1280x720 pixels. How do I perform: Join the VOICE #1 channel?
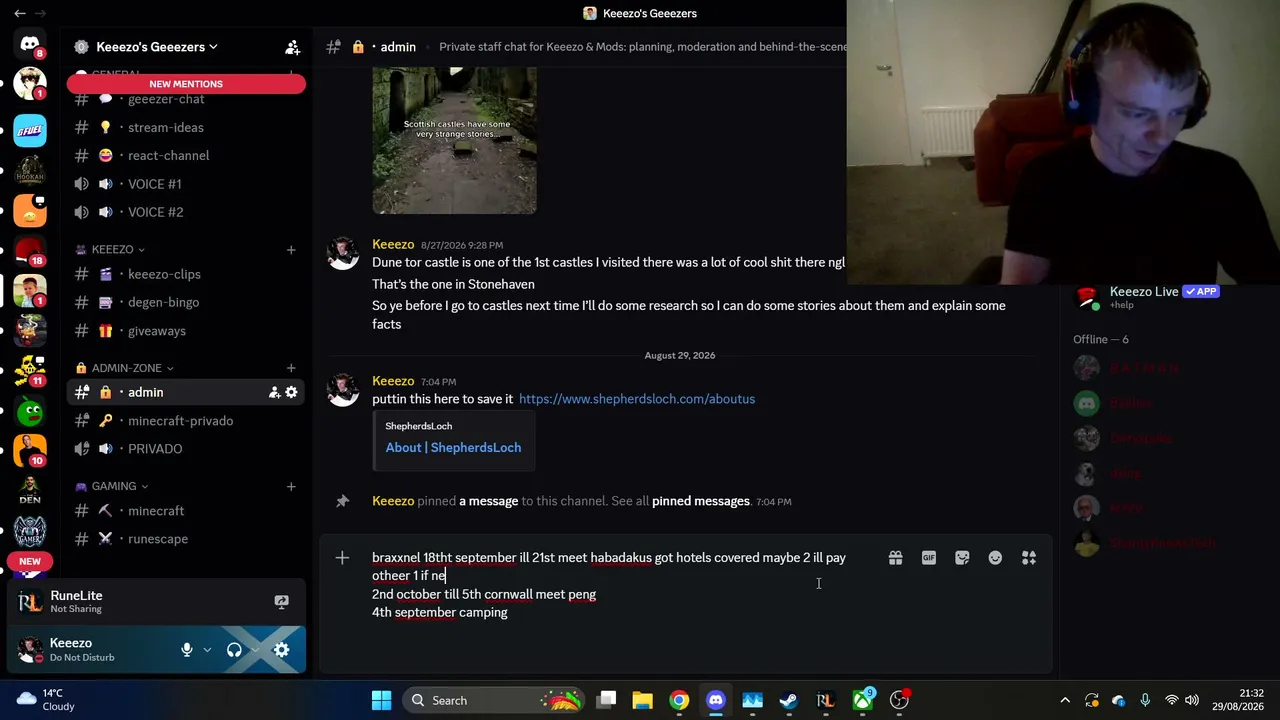186,184
